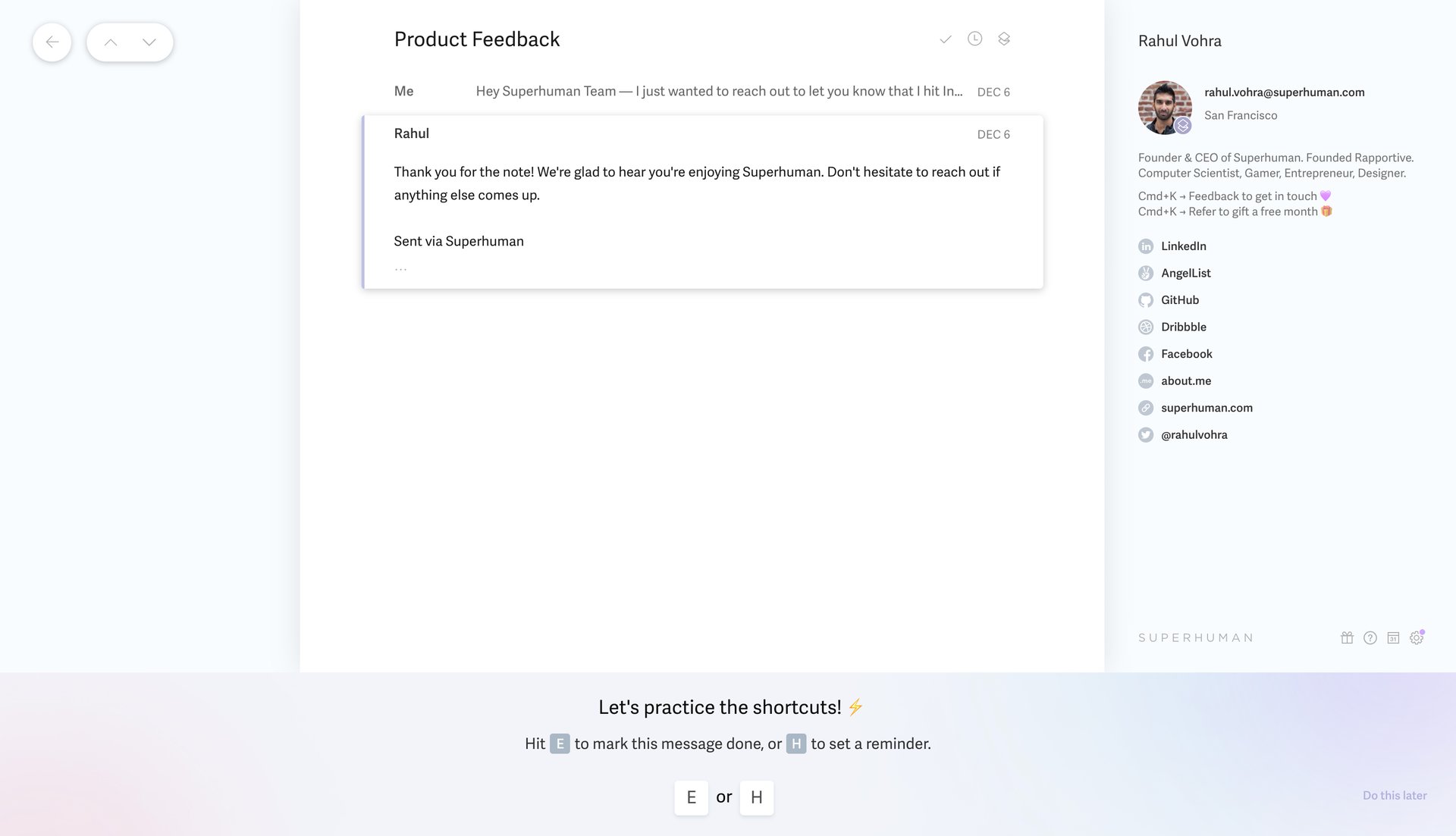Image resolution: width=1456 pixels, height=836 pixels.
Task: Open Rahul's GitHub profile icon
Action: click(x=1146, y=300)
